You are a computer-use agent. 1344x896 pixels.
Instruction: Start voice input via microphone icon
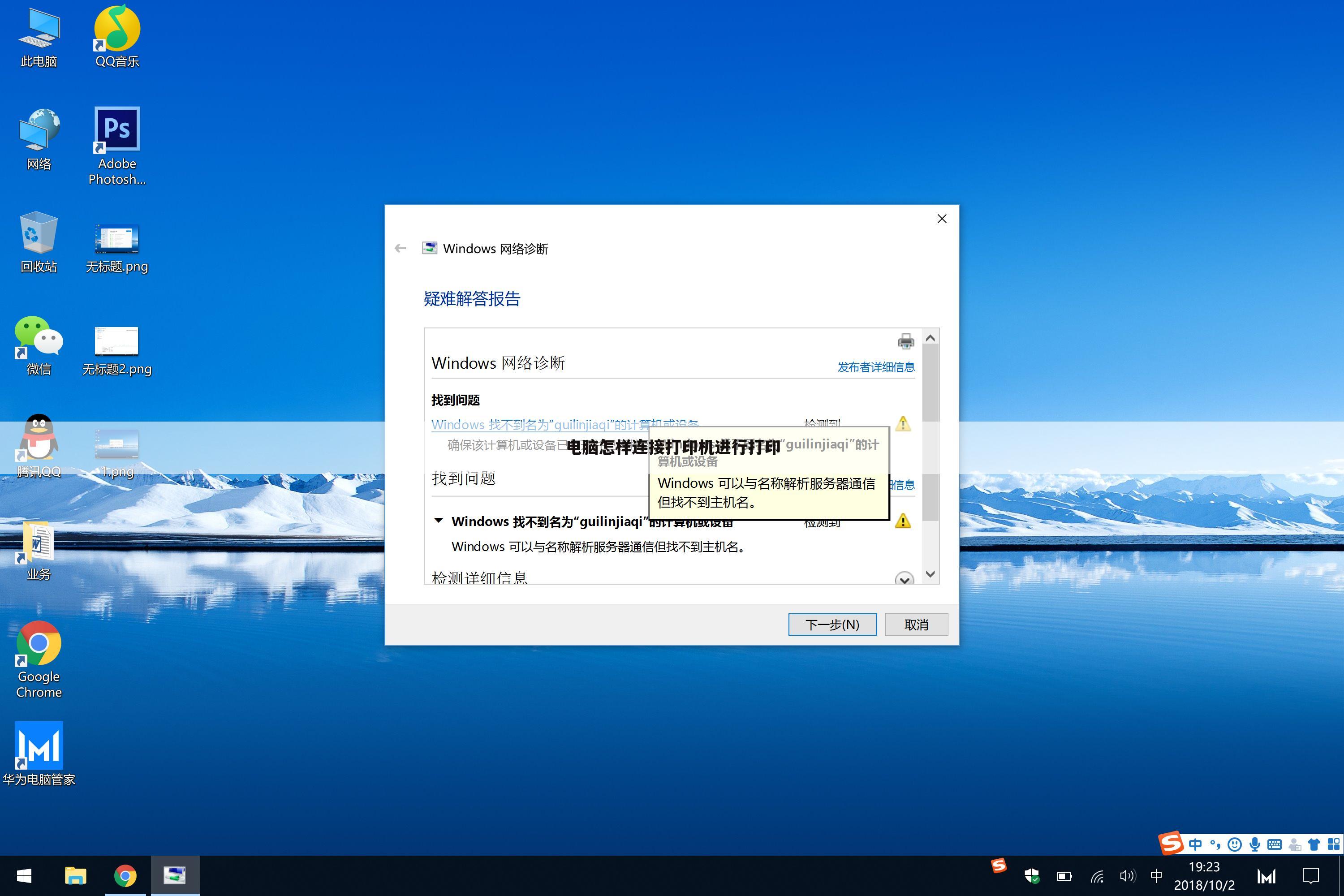point(1254,844)
